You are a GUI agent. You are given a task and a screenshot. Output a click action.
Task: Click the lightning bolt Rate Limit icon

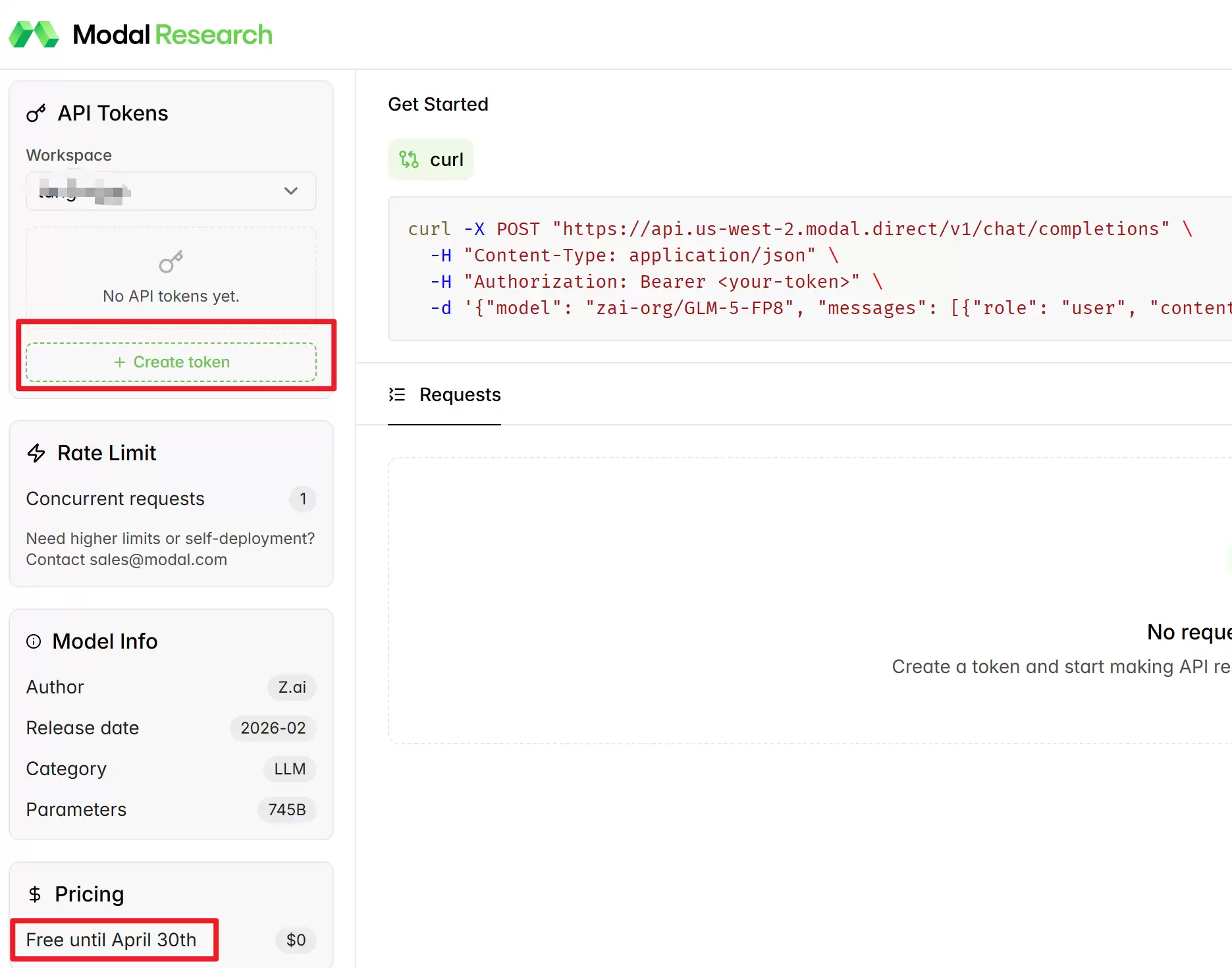[x=36, y=453]
